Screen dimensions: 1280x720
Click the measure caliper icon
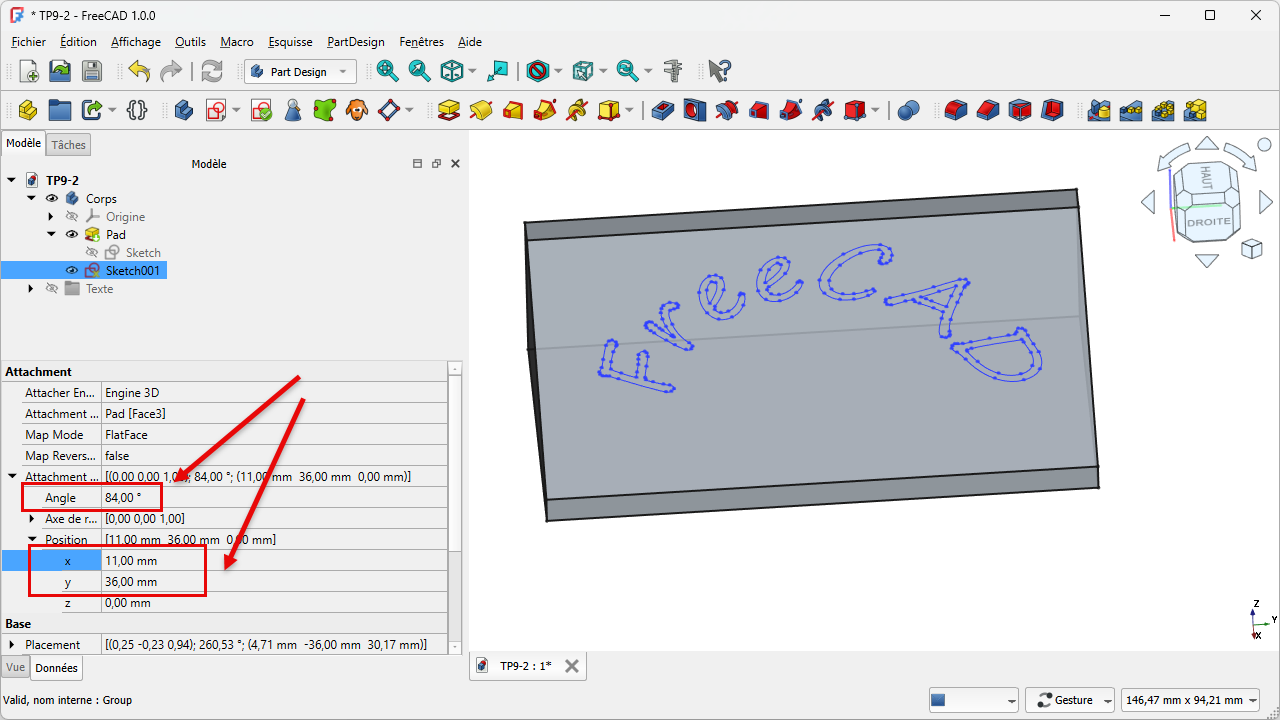pyautogui.click(x=673, y=71)
